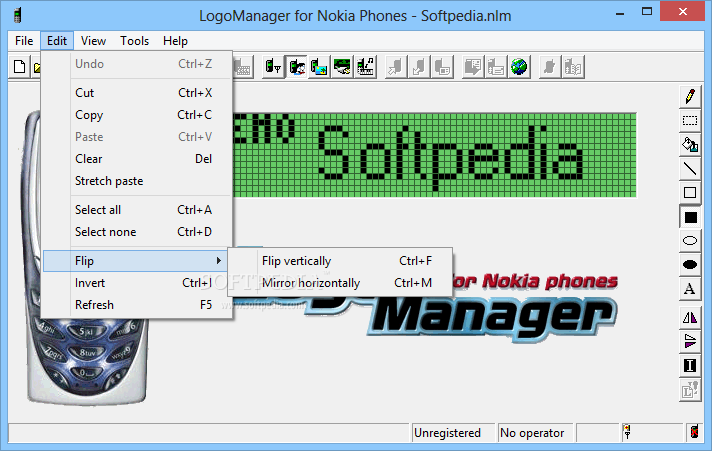Close the Edit menu via its title
The image size is (712, 451).
[57, 41]
